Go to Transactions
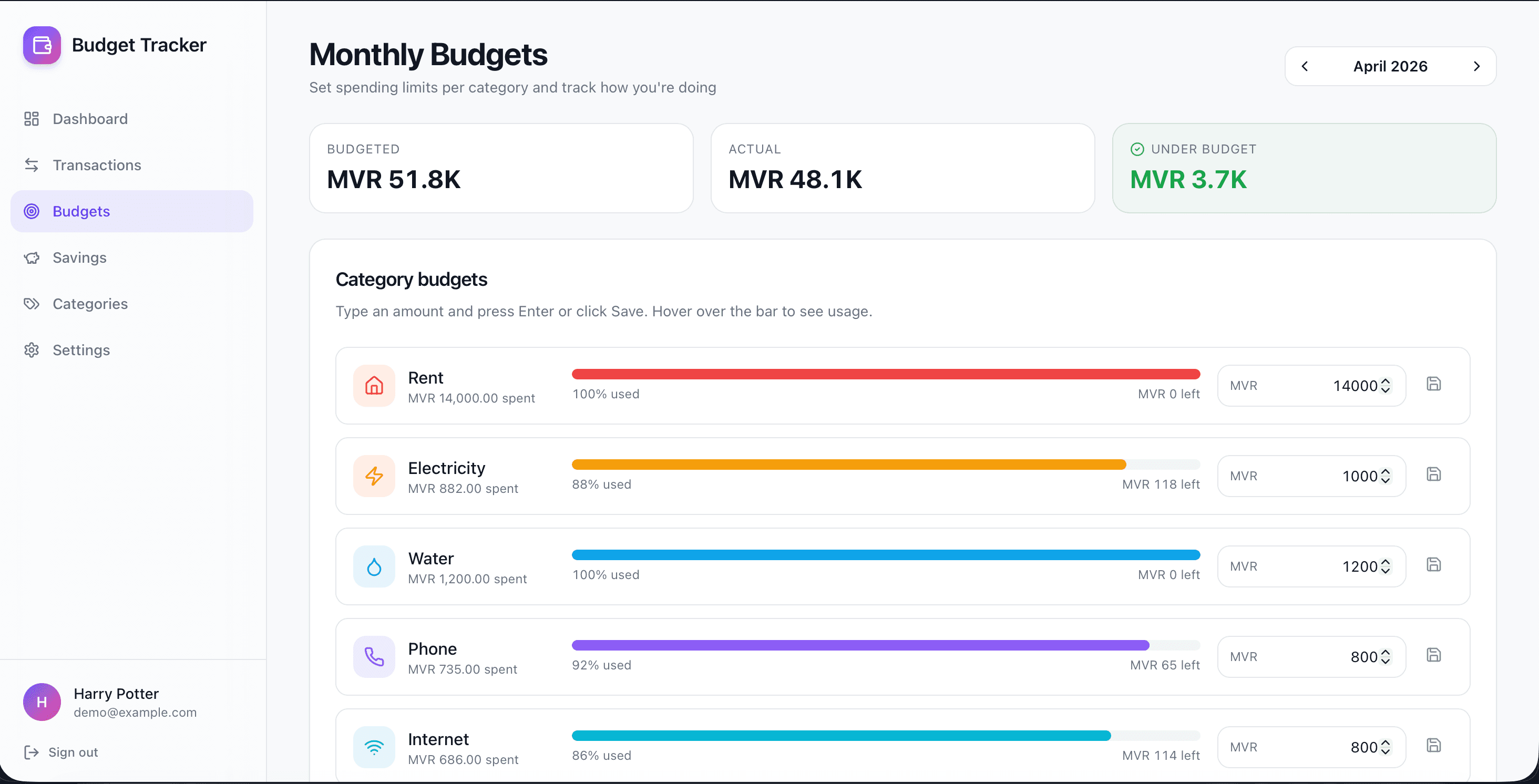The height and width of the screenshot is (784, 1539). (131, 165)
